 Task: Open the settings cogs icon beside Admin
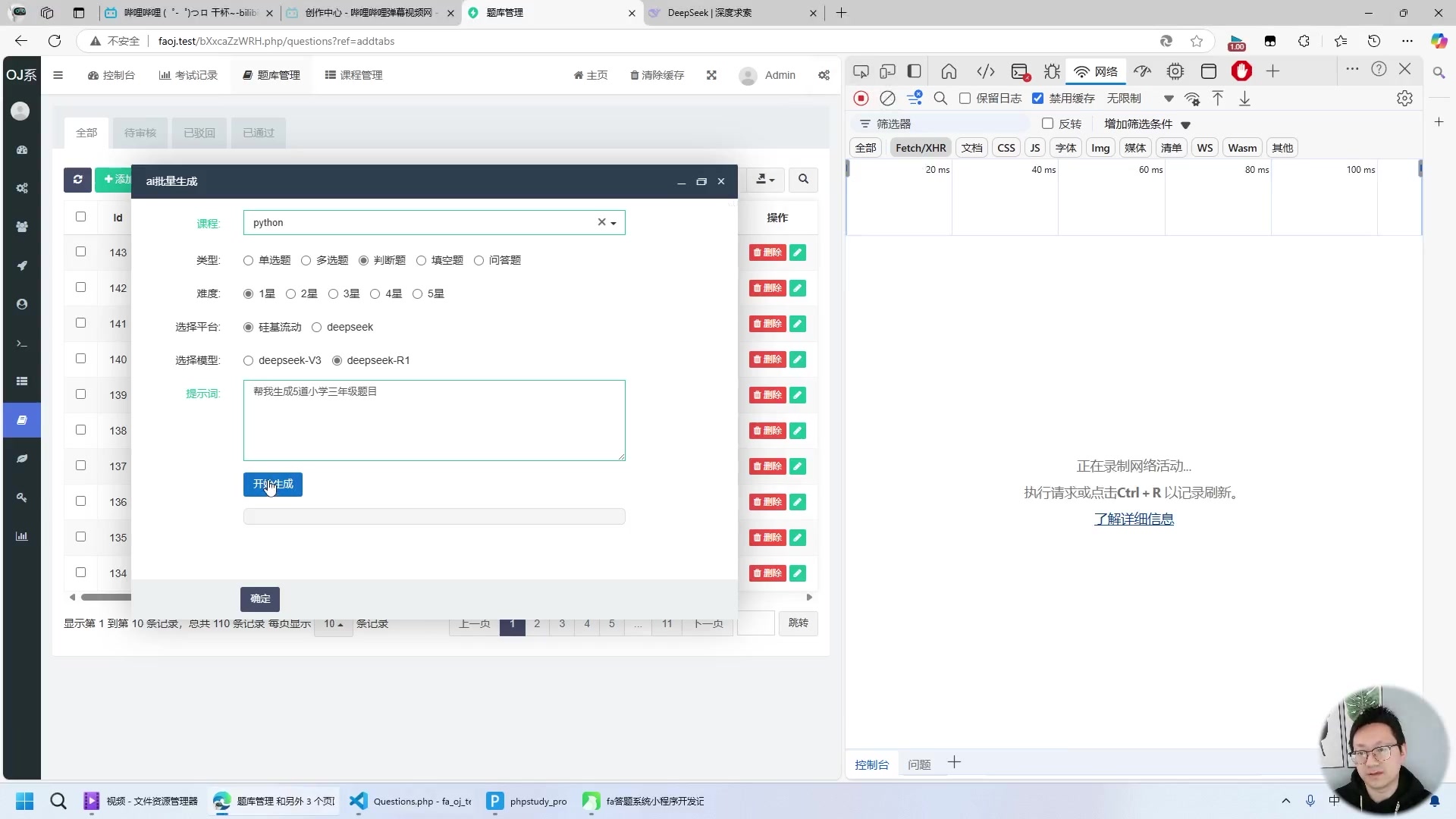point(824,75)
